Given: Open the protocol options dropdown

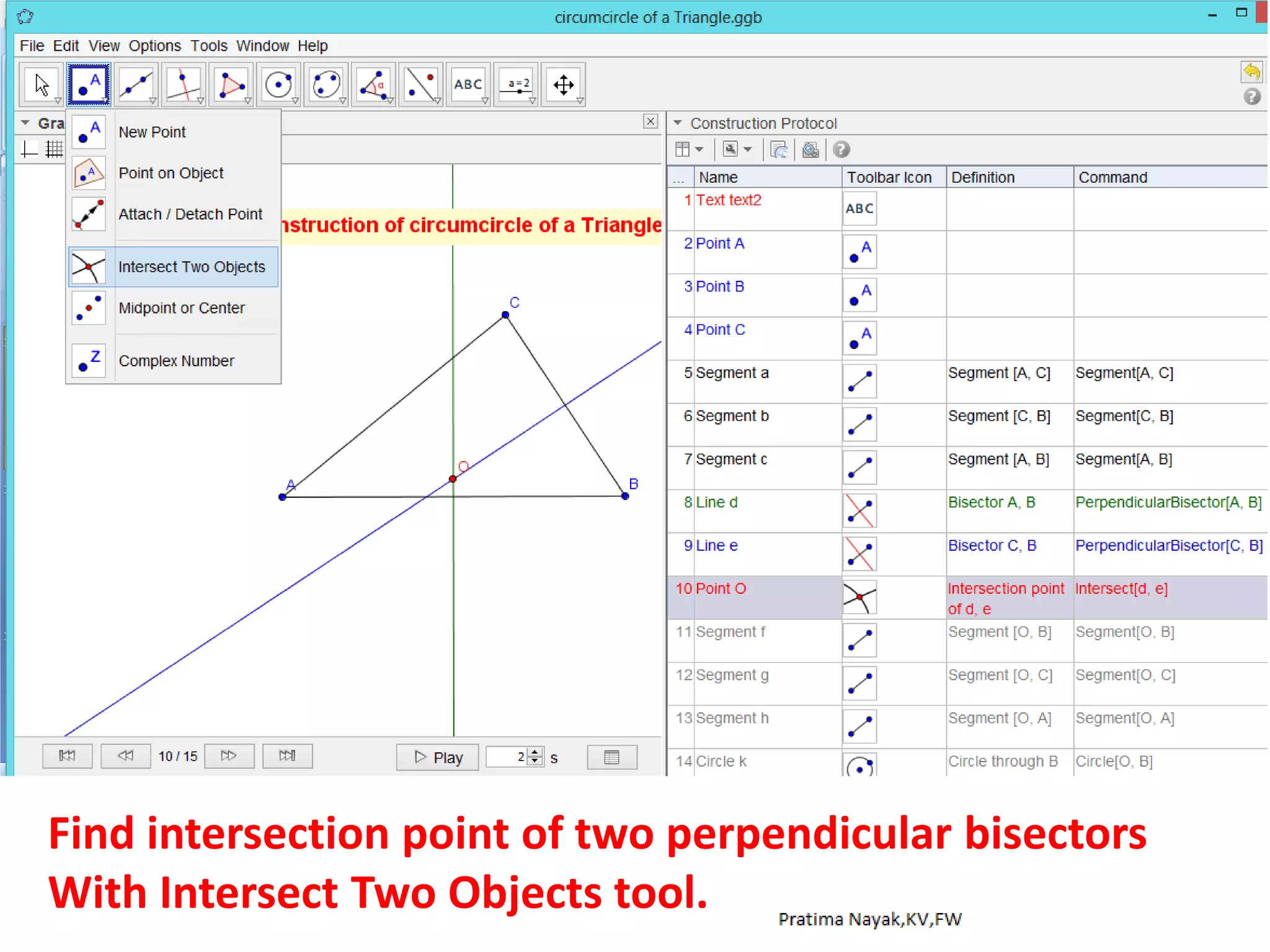Looking at the screenshot, I should [x=737, y=149].
